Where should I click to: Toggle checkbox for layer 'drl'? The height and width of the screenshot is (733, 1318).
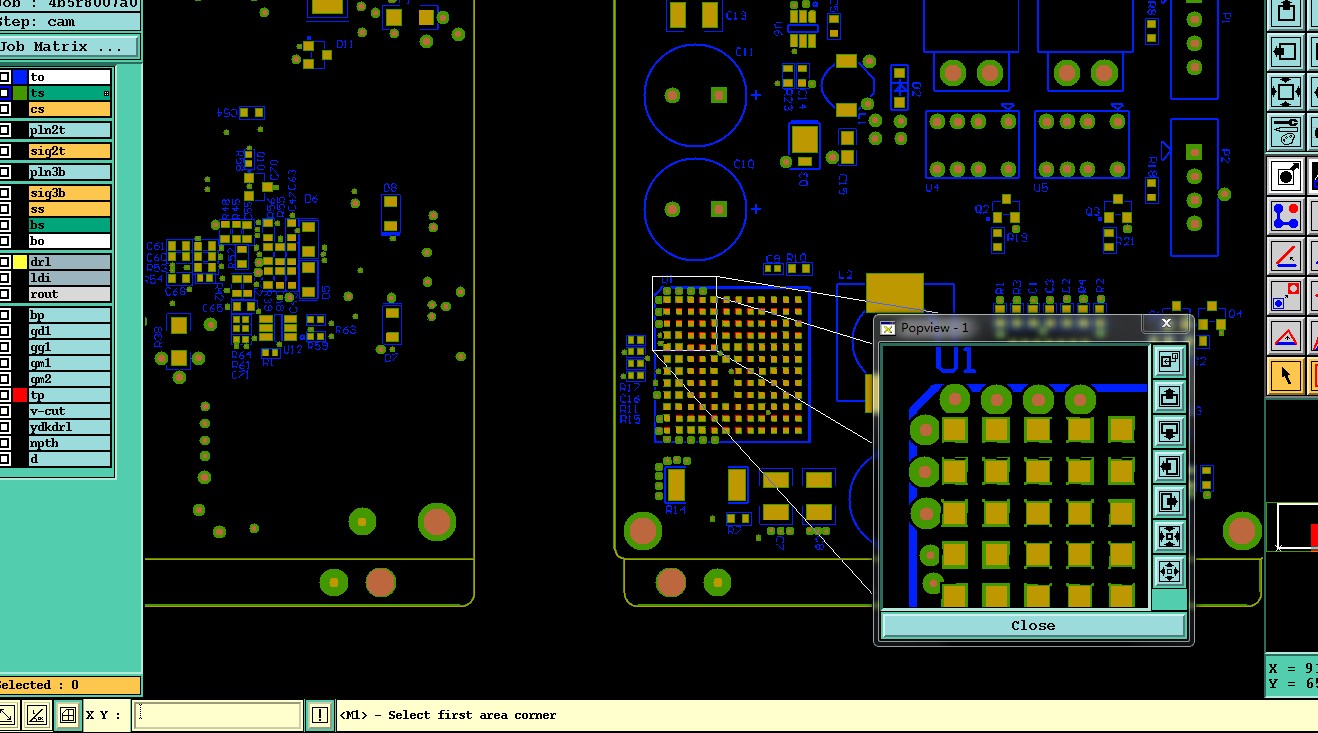5,262
